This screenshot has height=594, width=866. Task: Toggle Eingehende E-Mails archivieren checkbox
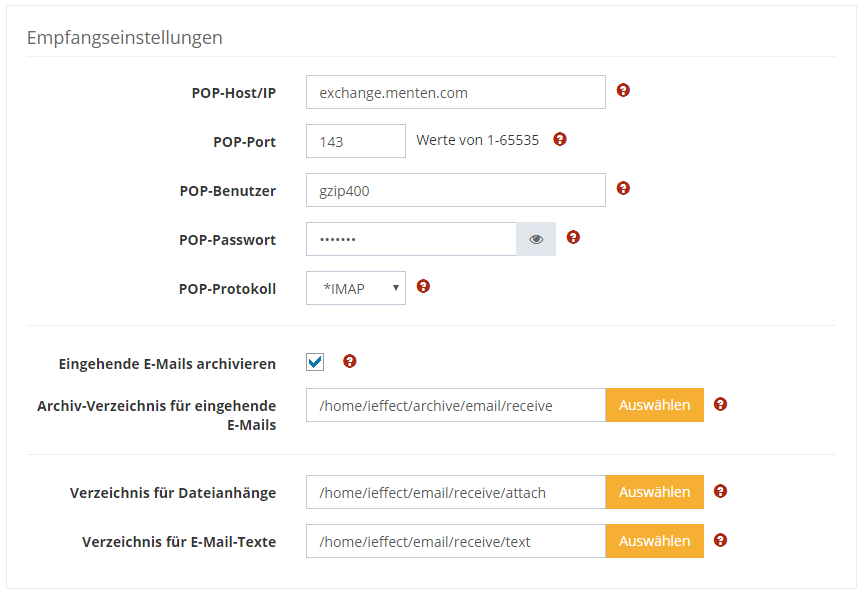315,362
